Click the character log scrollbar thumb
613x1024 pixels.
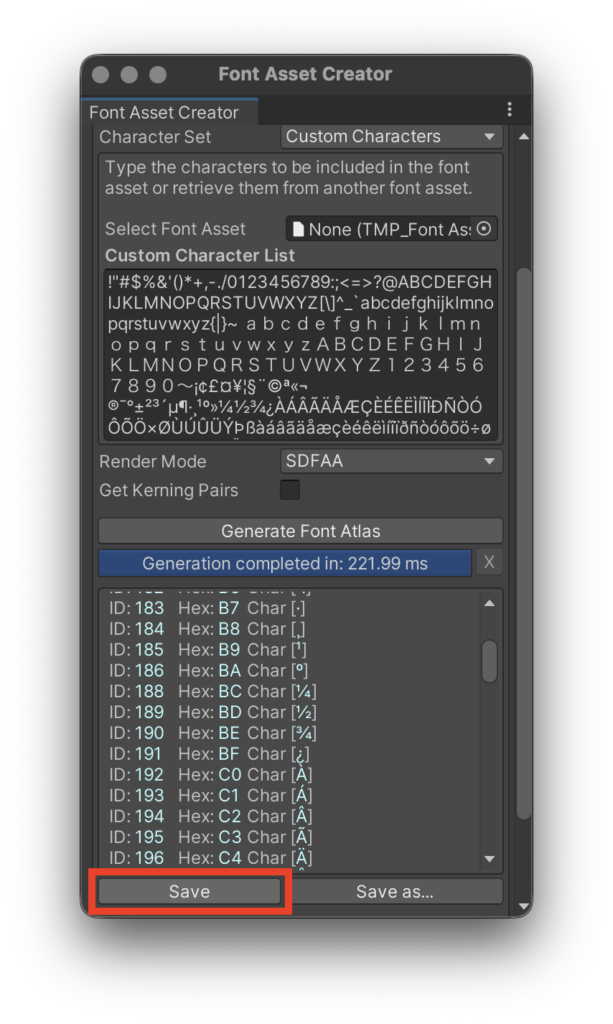click(489, 661)
